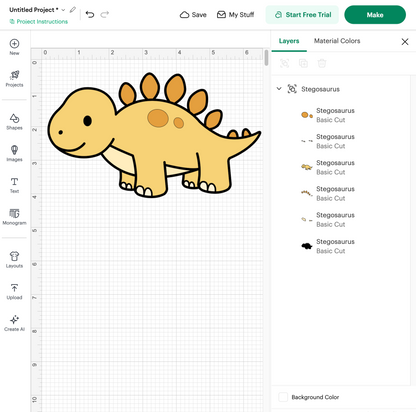Click the Duplicate icon in Layers toolbar
Image resolution: width=416 pixels, height=412 pixels.
[303, 63]
